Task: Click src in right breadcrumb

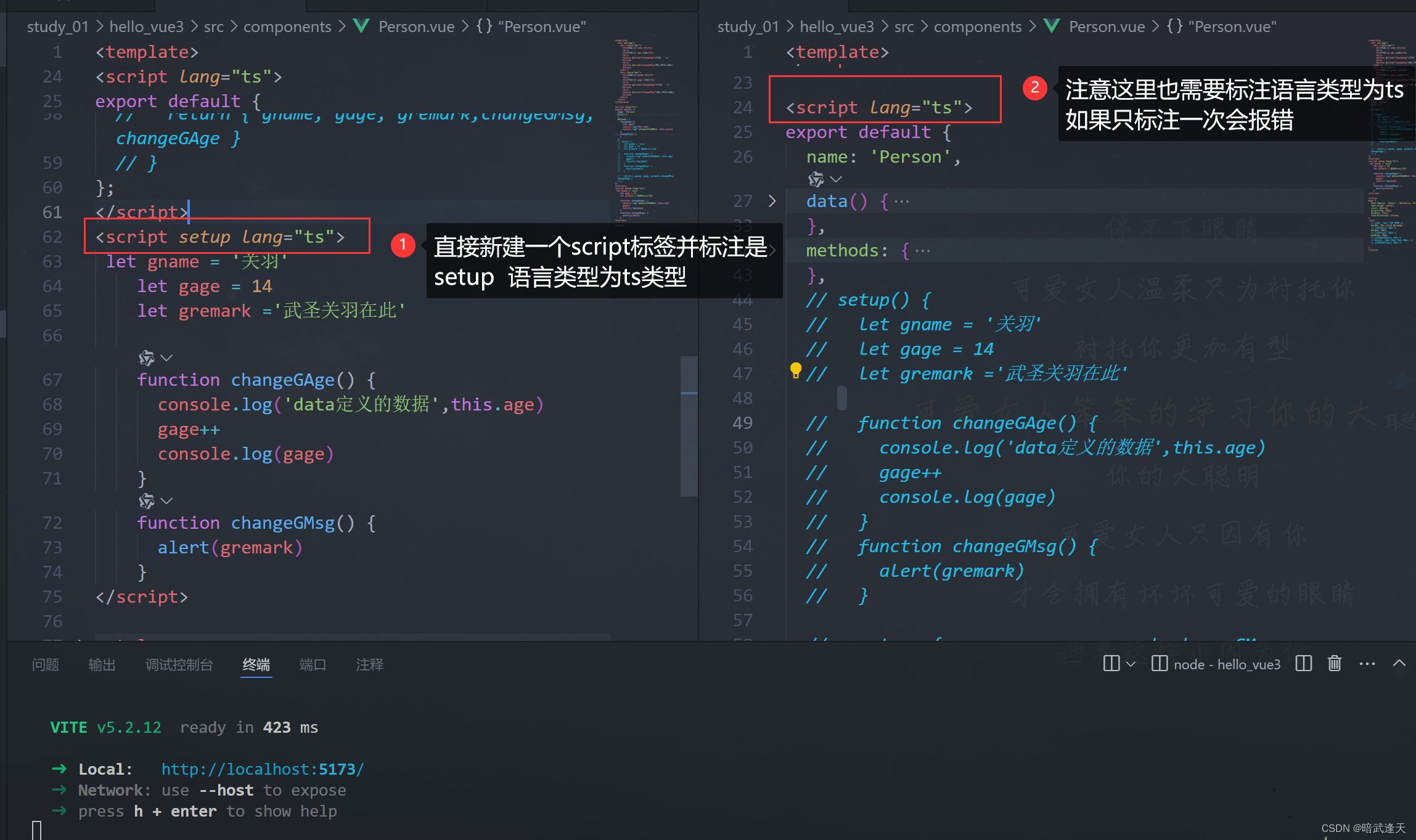Action: 904,27
